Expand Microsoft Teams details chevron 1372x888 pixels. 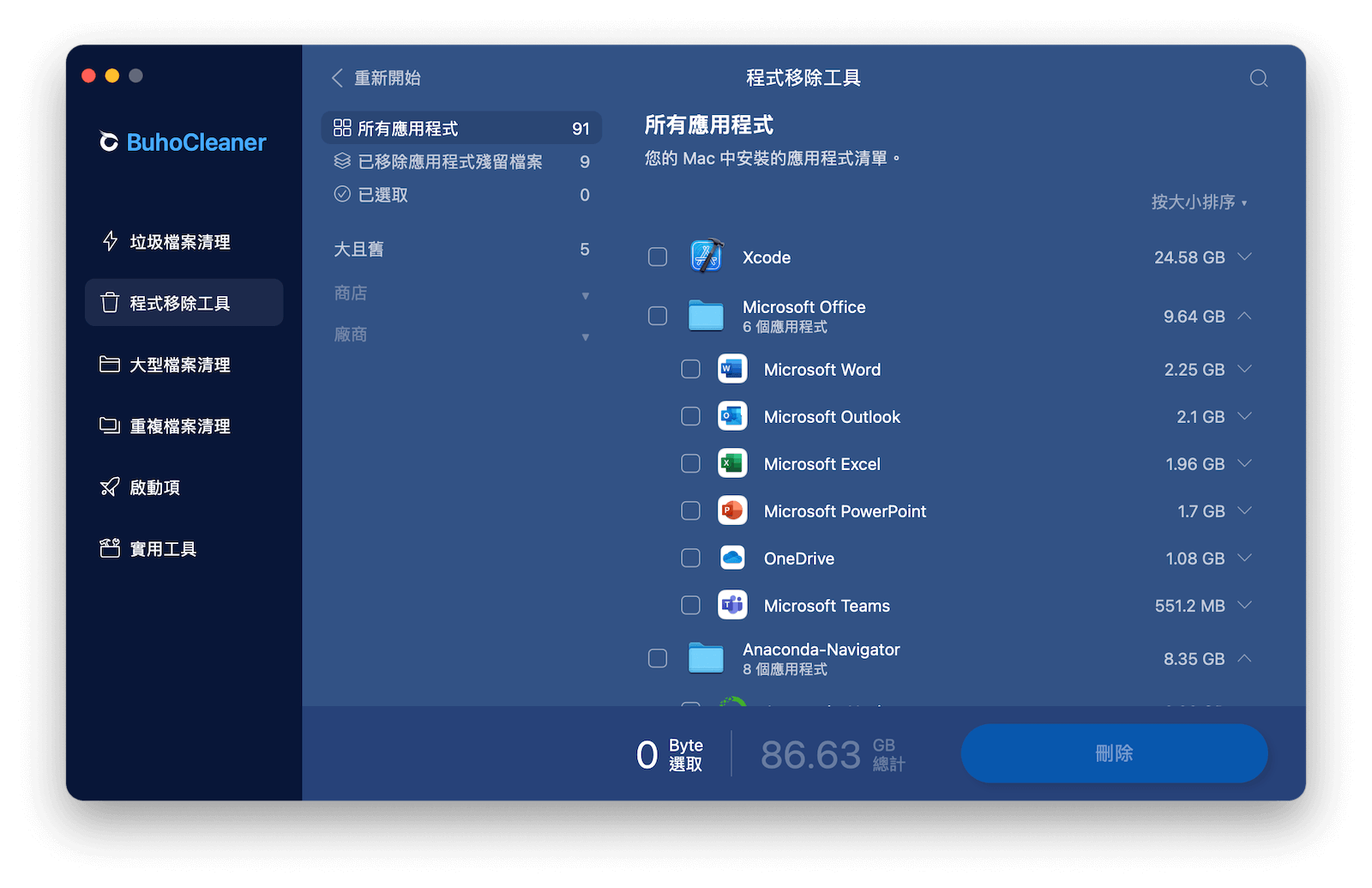(x=1245, y=605)
